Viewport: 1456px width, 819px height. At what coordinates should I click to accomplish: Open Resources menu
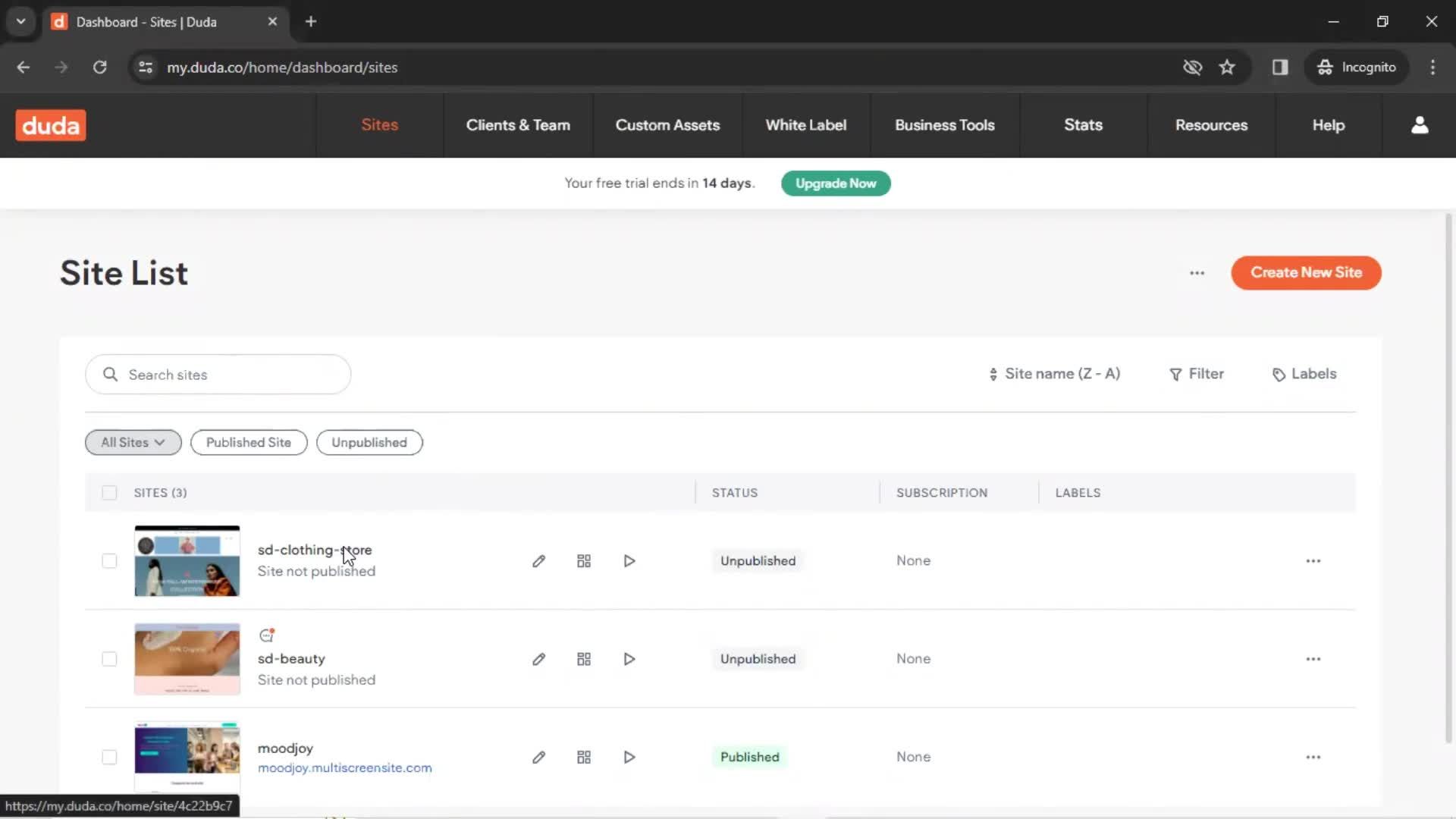(x=1211, y=125)
